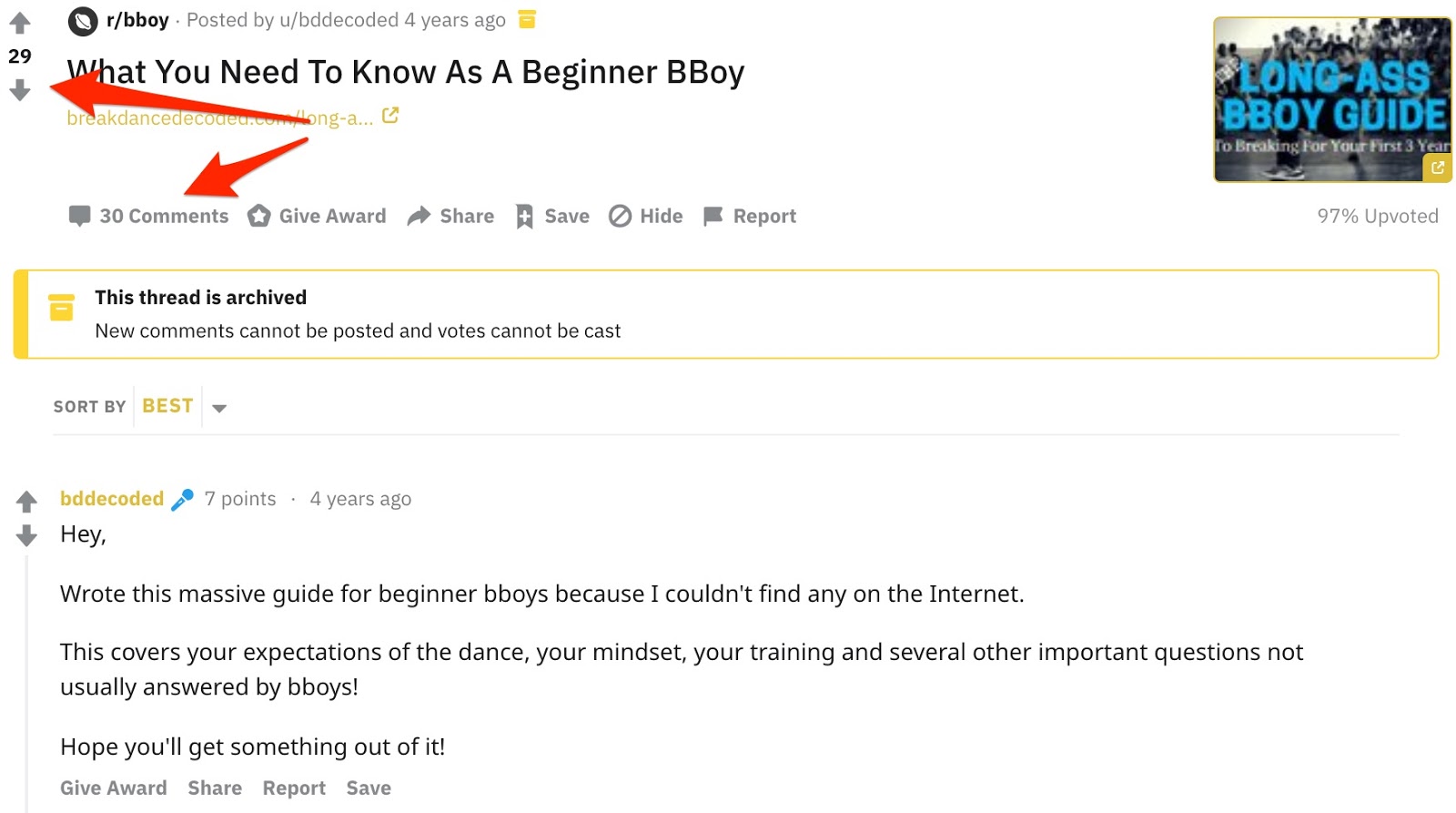Click the archived thread indicator icon

point(60,309)
